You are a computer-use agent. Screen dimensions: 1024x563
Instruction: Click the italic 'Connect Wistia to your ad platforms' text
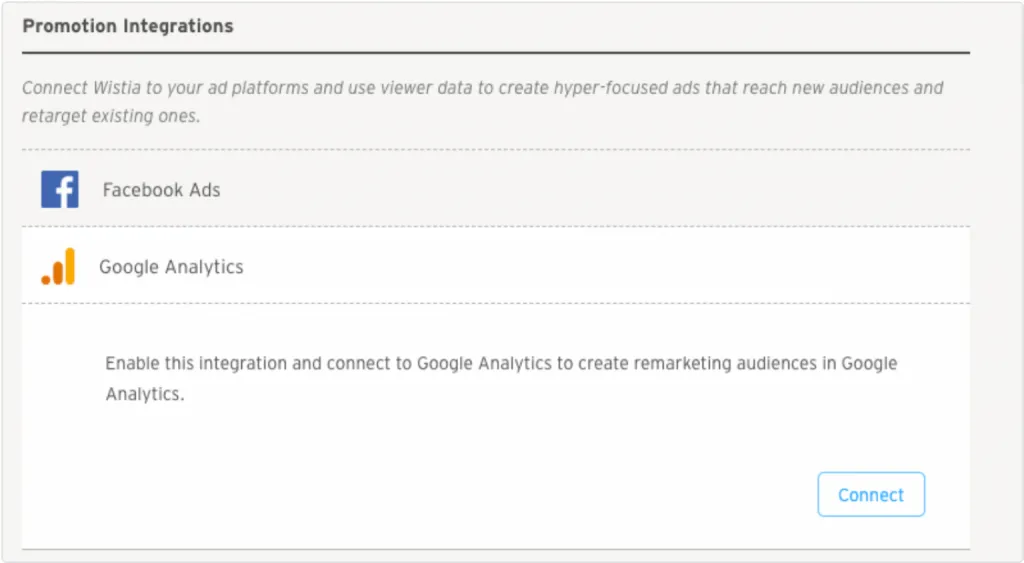[165, 88]
